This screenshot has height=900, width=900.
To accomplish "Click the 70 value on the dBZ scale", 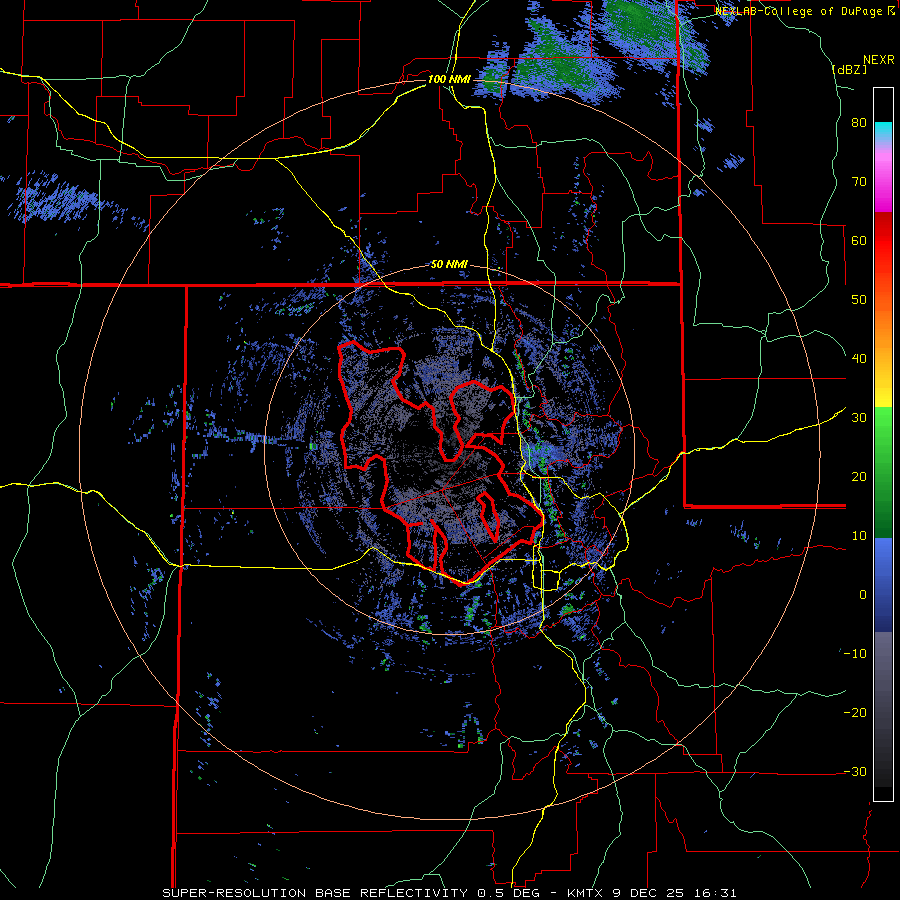I will click(859, 181).
